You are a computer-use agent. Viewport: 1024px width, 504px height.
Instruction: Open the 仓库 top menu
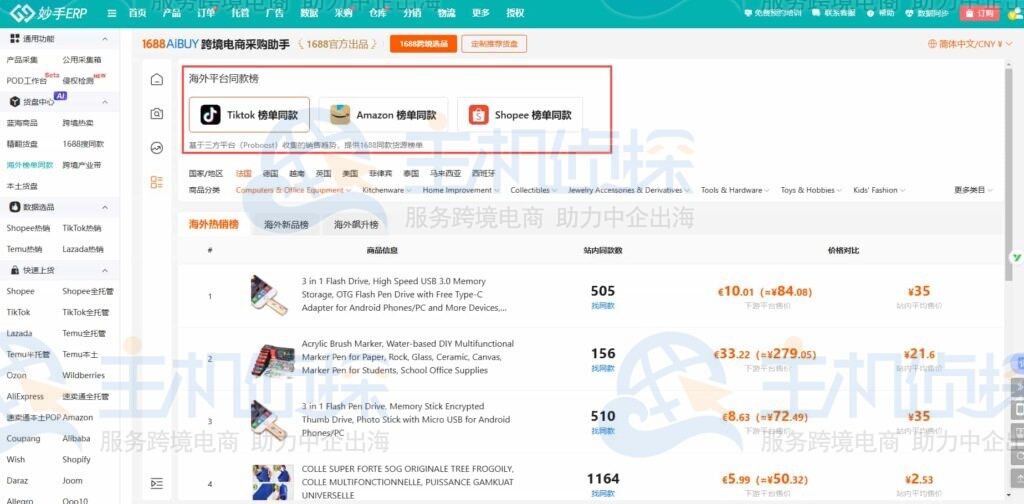pos(377,13)
